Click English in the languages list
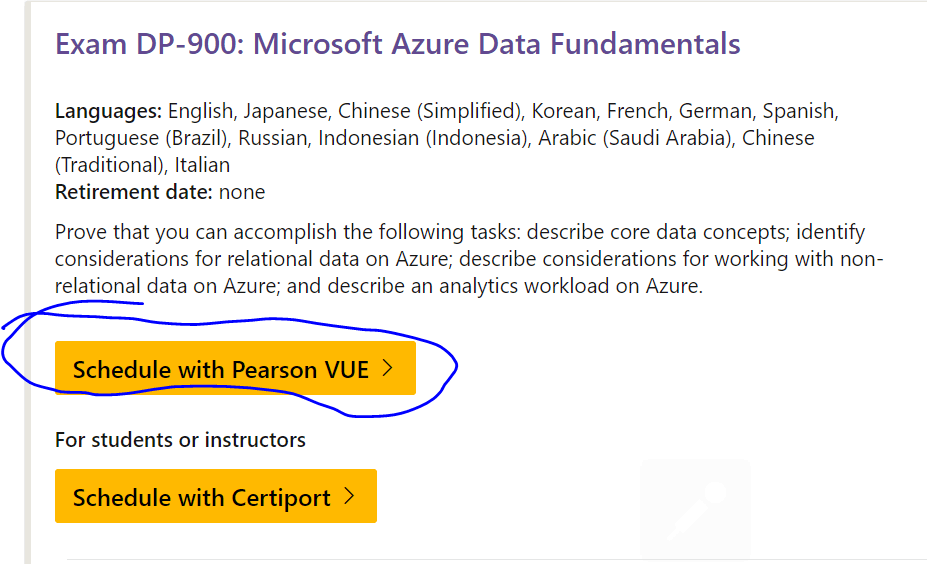The height and width of the screenshot is (564, 927). tap(200, 111)
